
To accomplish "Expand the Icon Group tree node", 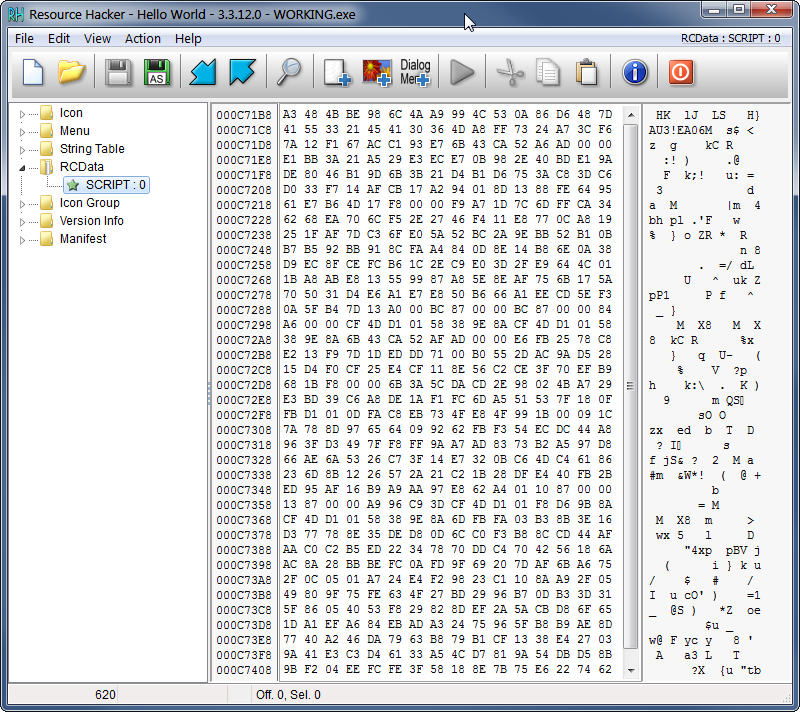I will coord(22,204).
